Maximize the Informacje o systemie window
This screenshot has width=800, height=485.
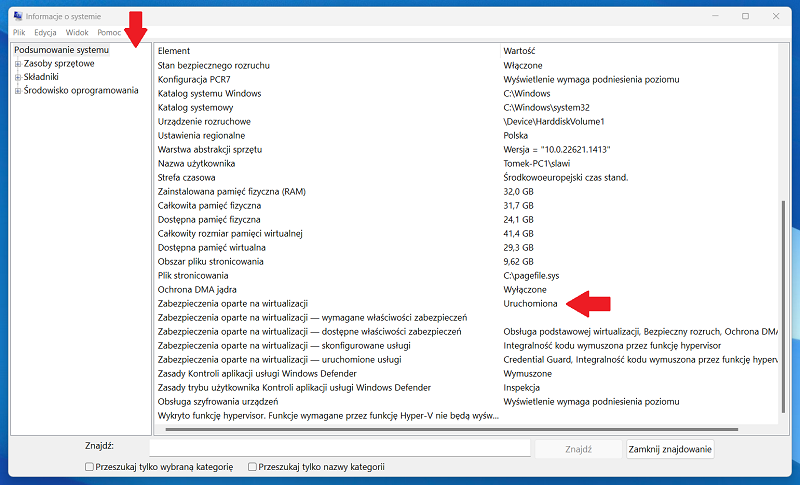pyautogui.click(x=745, y=16)
